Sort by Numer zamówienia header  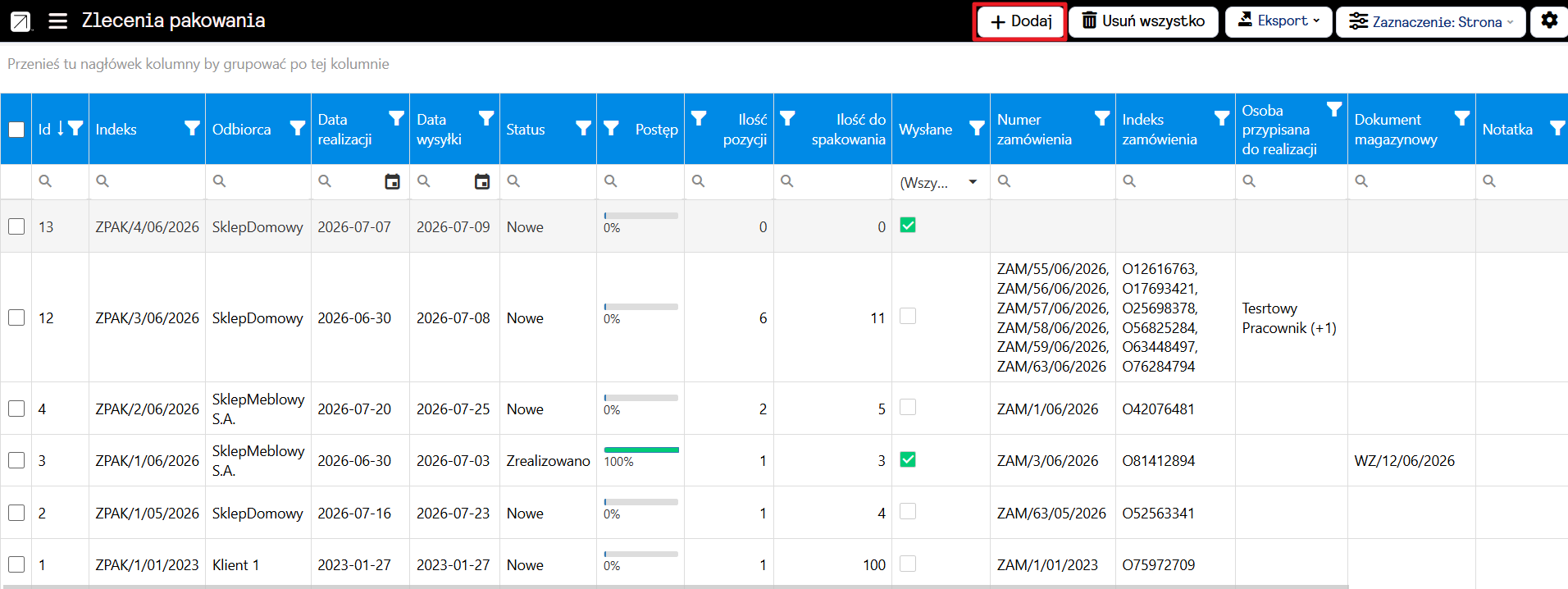(x=1034, y=130)
